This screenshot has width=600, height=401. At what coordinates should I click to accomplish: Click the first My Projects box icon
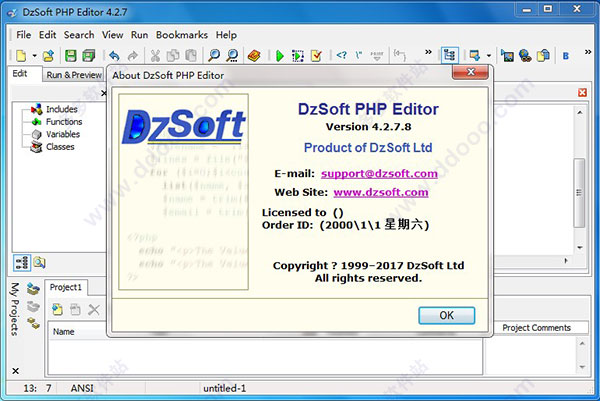33,289
